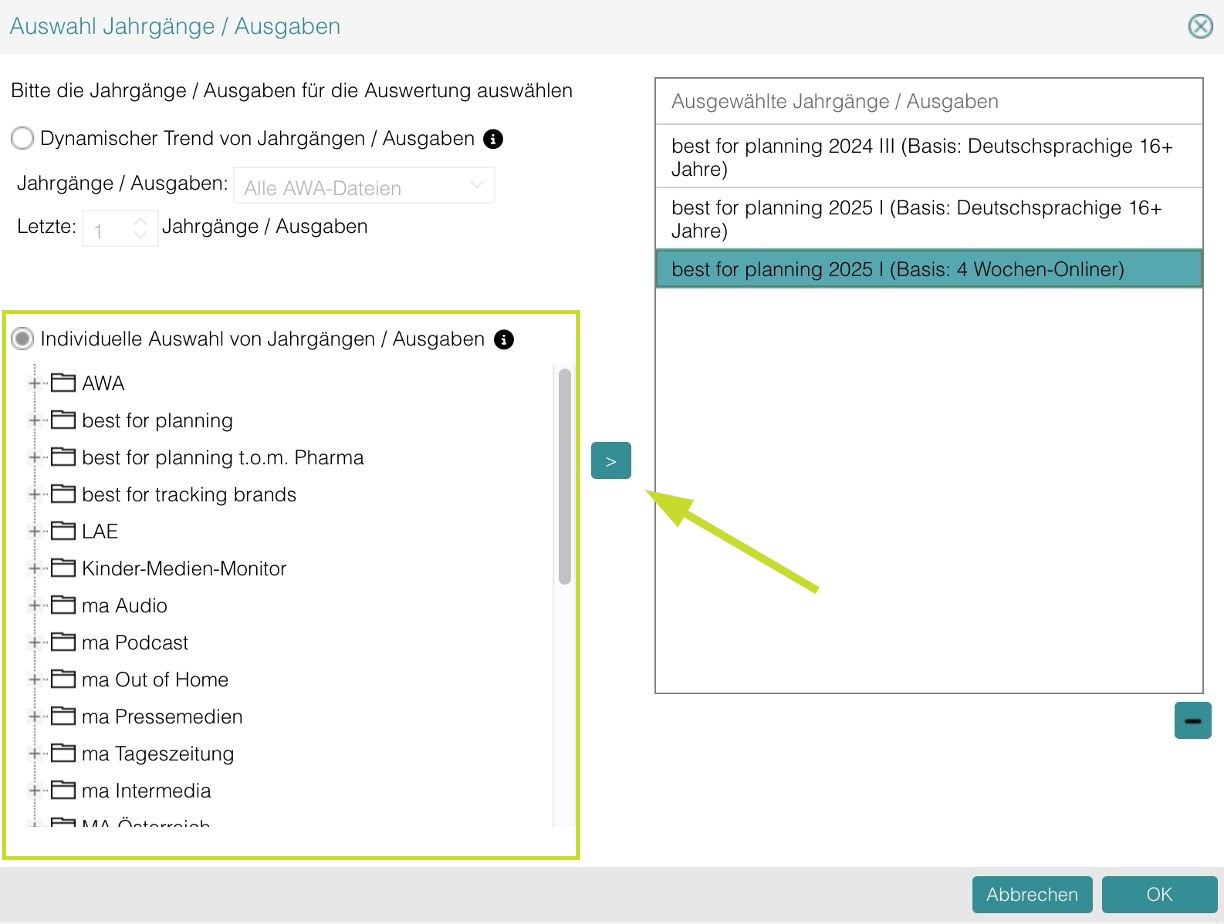This screenshot has width=1224, height=924.
Task: Expand the LAE folder node
Action: 35,531
